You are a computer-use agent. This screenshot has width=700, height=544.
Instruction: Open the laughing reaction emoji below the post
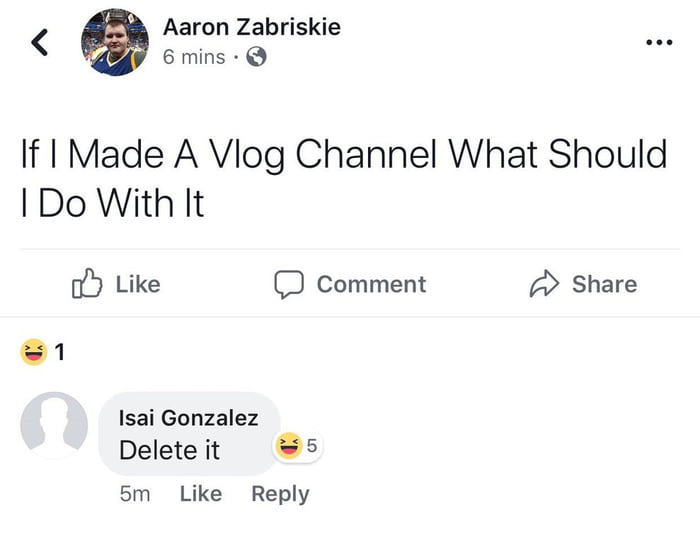33,351
